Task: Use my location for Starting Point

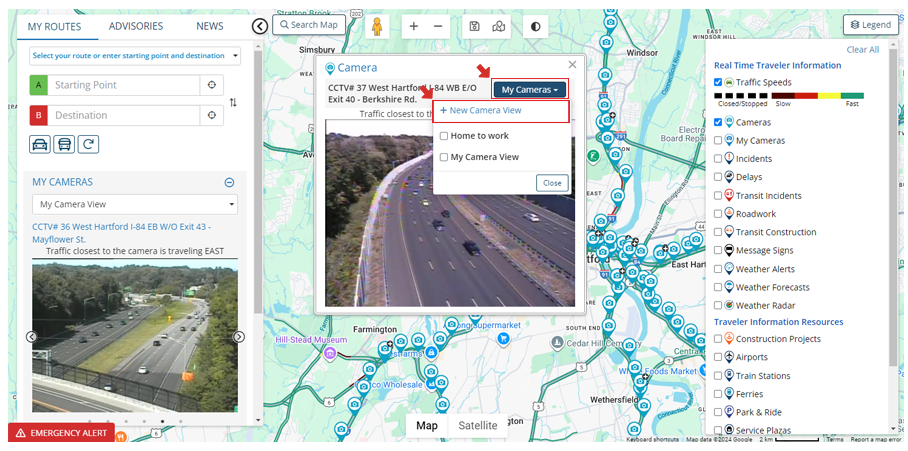Action: click(211, 85)
